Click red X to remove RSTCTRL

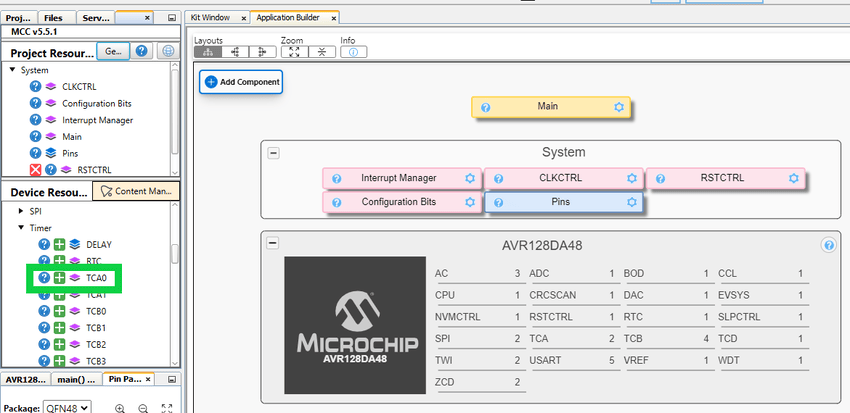point(36,170)
